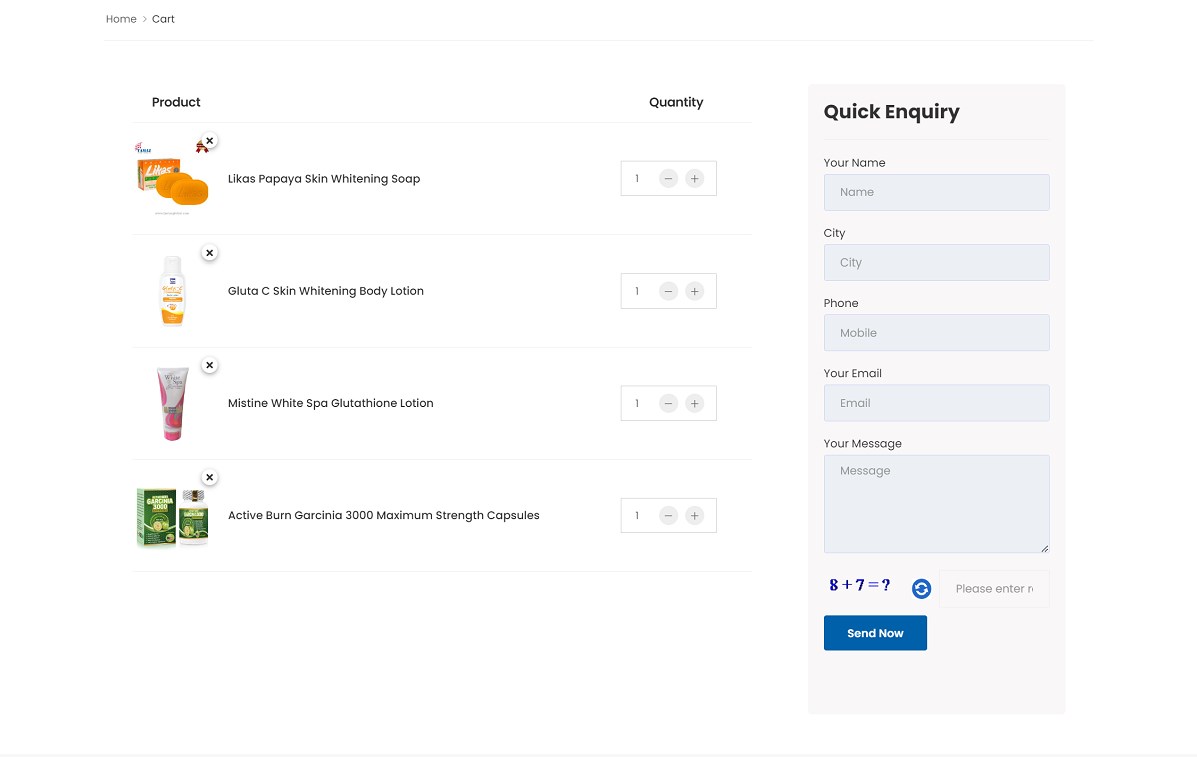
Task: Click the Send Now button
Action: coord(875,633)
